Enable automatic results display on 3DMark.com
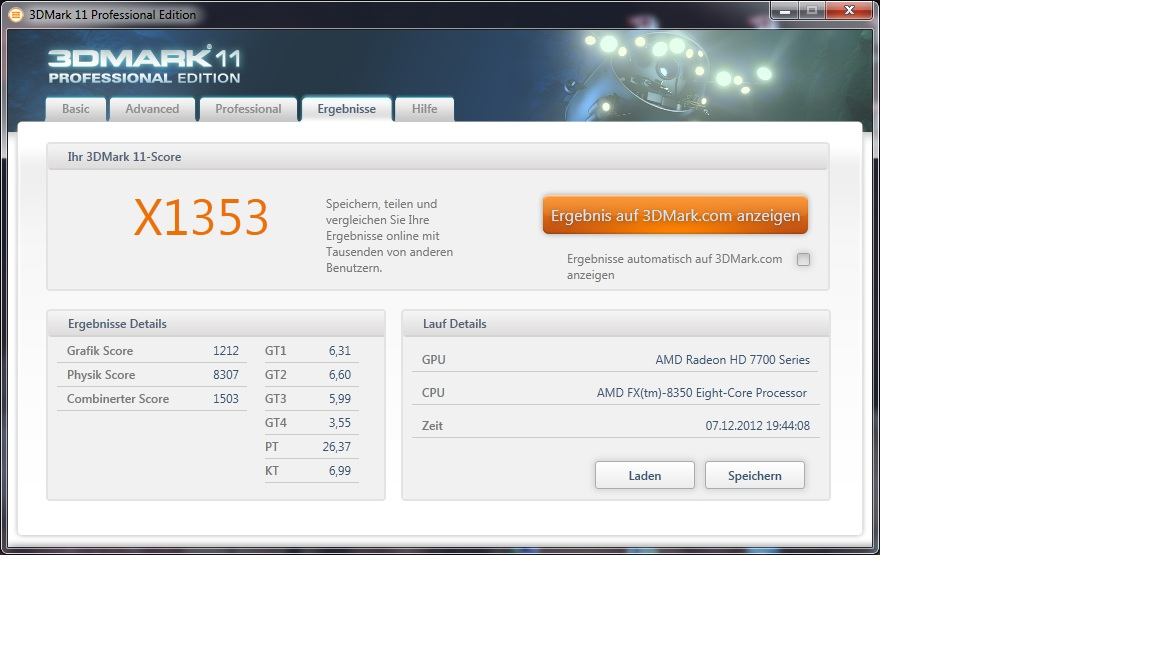The height and width of the screenshot is (648, 1152). click(803, 259)
